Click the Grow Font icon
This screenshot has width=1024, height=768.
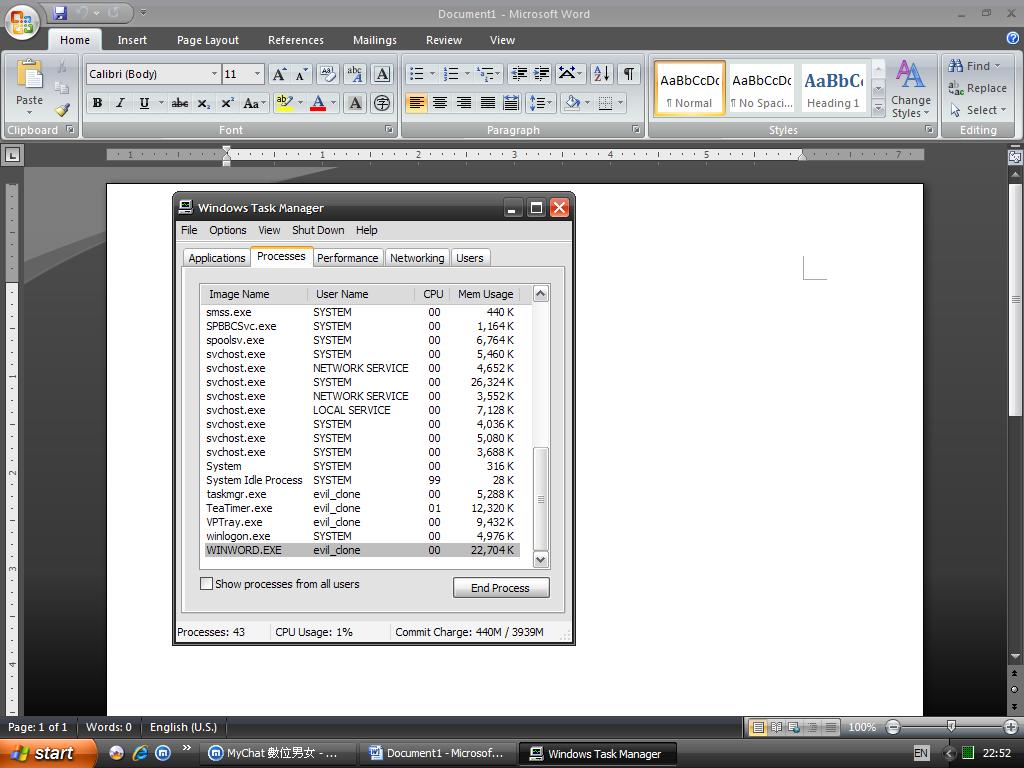point(279,74)
